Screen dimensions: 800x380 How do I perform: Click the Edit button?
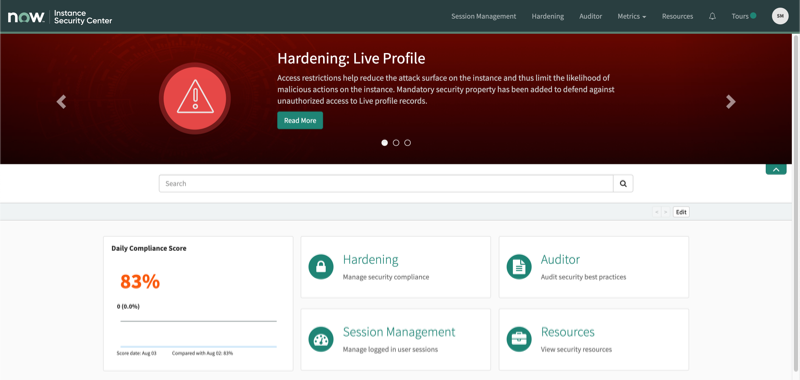click(x=681, y=212)
